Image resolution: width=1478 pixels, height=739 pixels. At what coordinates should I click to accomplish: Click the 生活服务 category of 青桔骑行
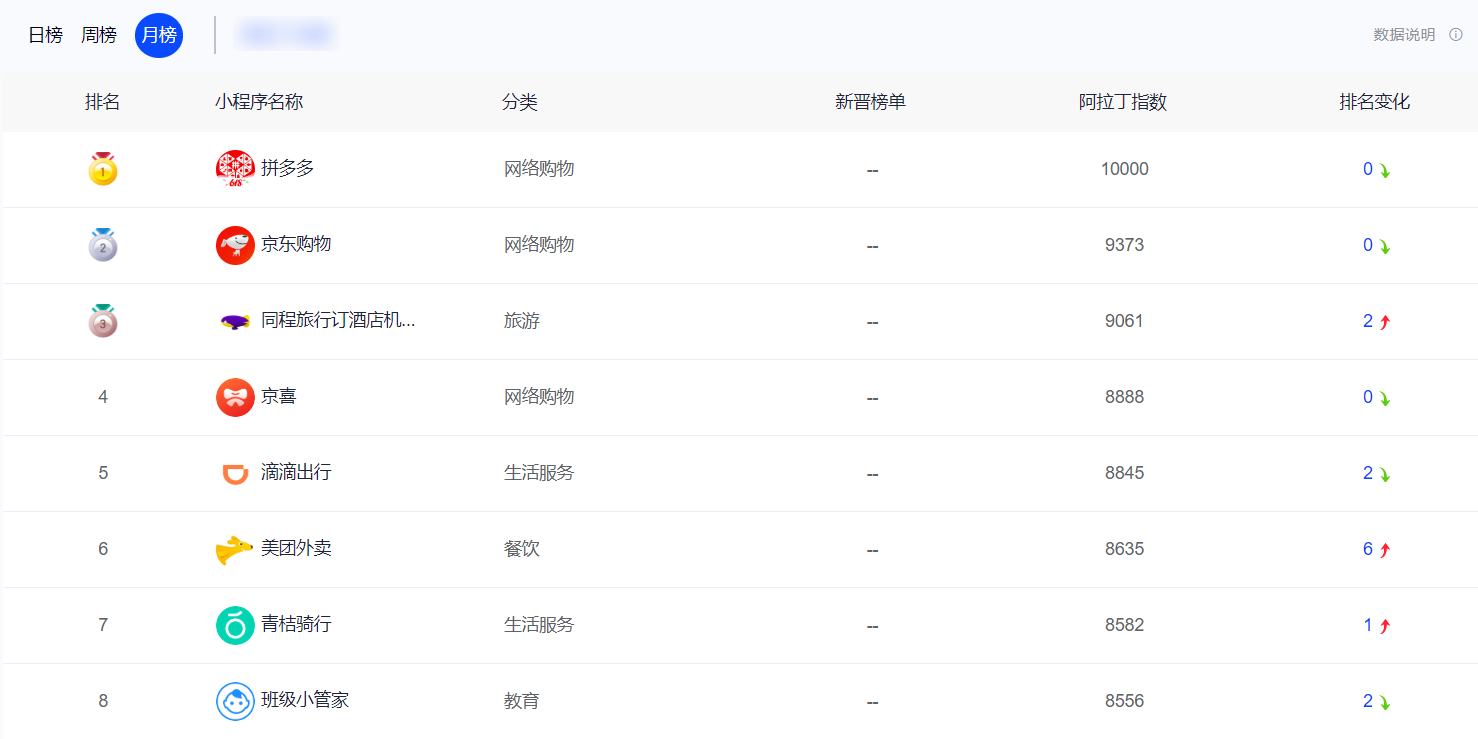pyautogui.click(x=539, y=625)
